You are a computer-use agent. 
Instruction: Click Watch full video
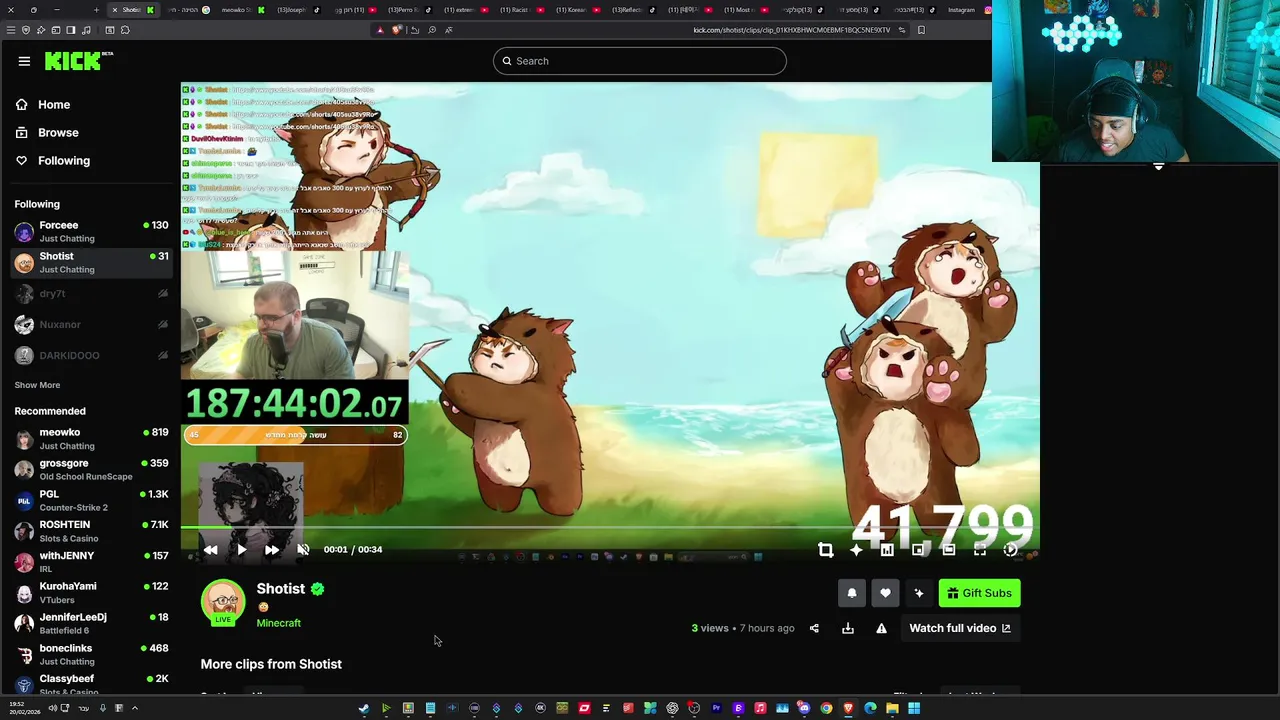960,628
